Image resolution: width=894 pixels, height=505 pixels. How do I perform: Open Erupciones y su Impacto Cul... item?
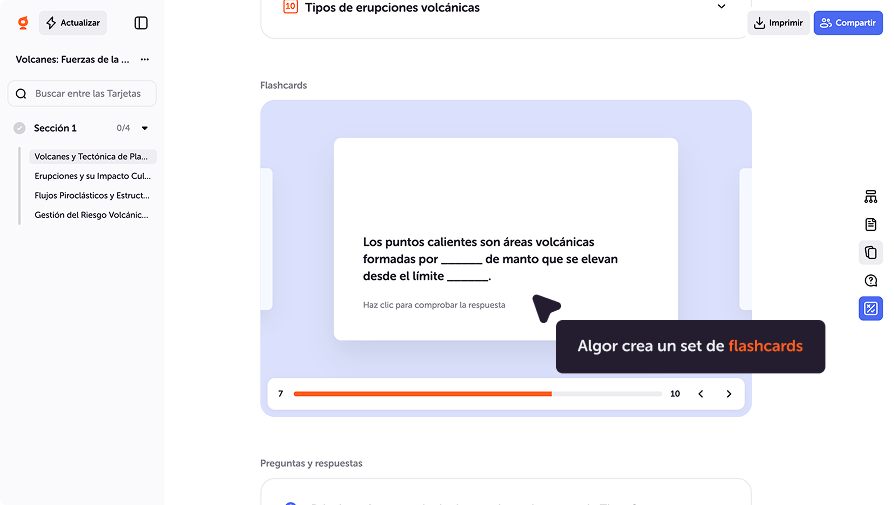tap(92, 176)
